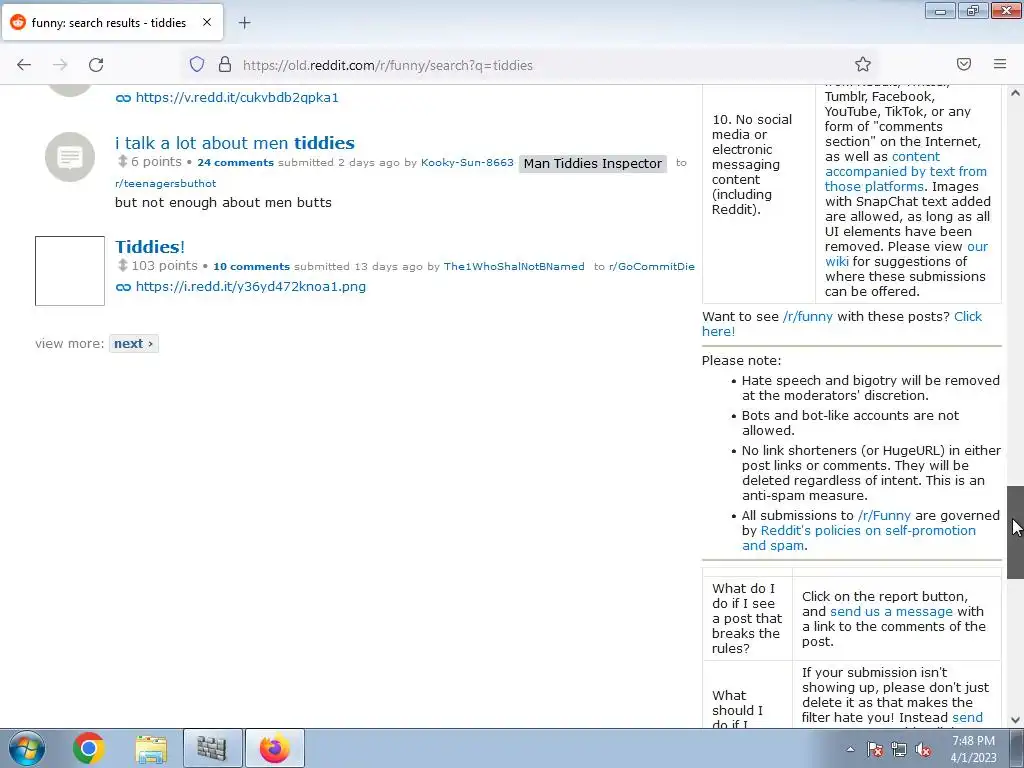Switch to Firefox in the taskbar
Screen dimensions: 1024x768
coord(274,748)
